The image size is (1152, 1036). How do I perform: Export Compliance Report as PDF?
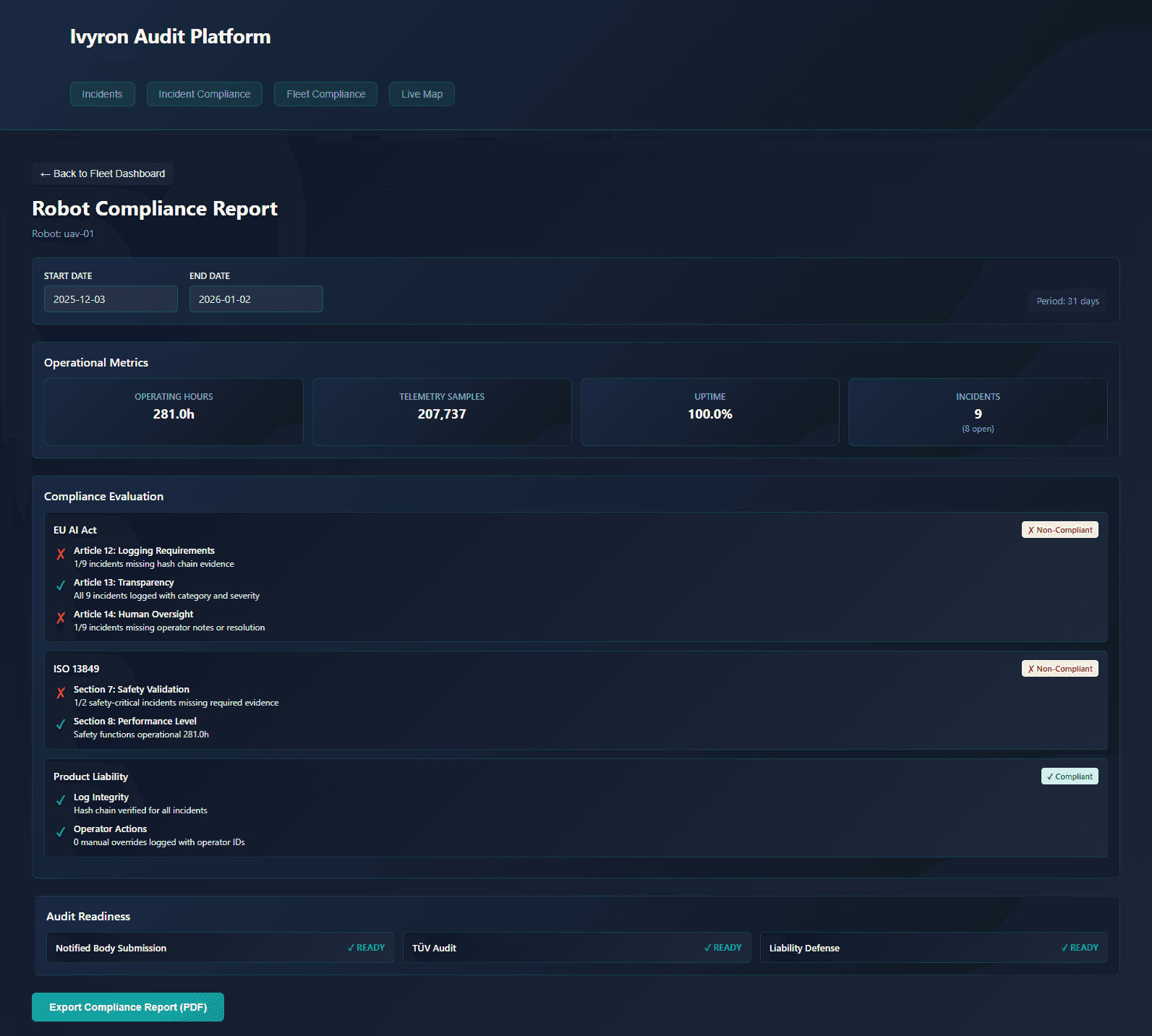click(128, 1007)
